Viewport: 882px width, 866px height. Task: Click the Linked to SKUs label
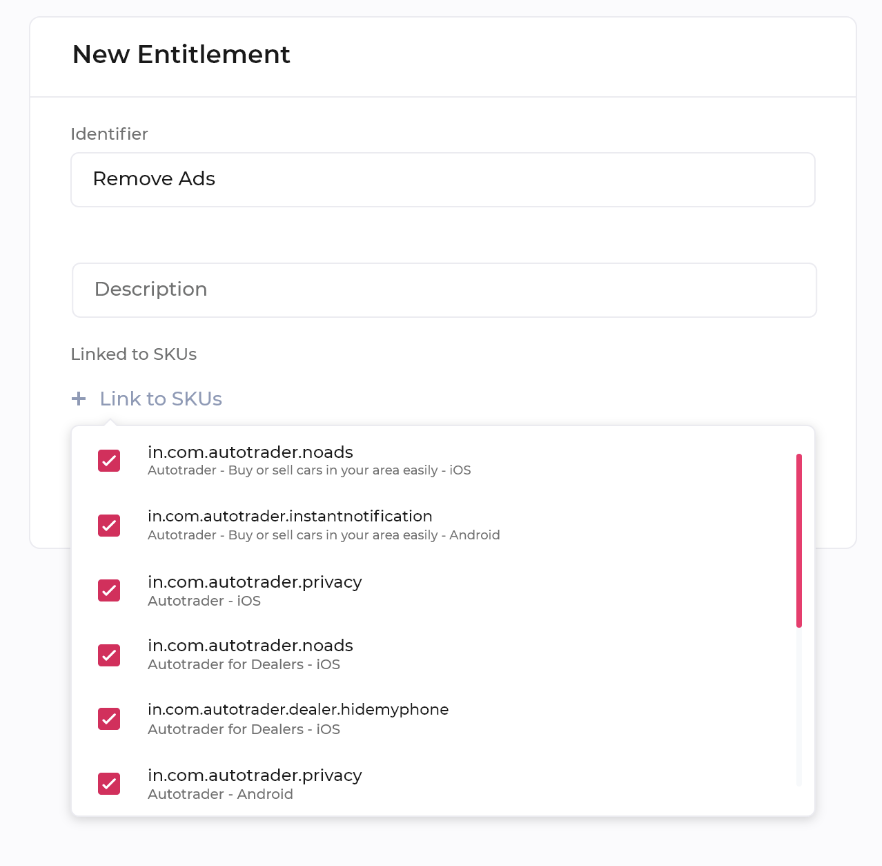tap(133, 354)
